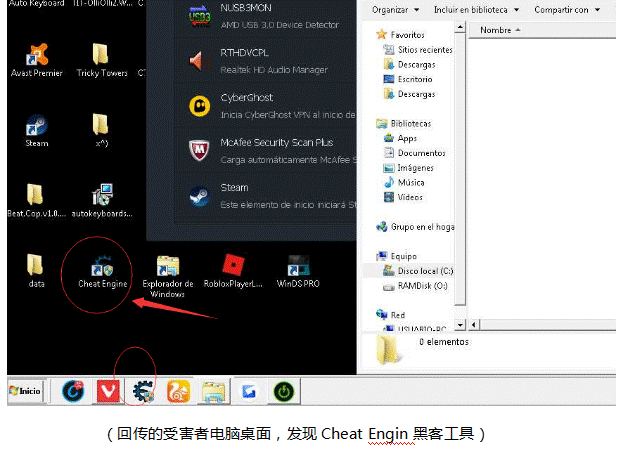The height and width of the screenshot is (456, 623).
Task: Open Sitios recientes in navigation pane
Action: pos(418,50)
